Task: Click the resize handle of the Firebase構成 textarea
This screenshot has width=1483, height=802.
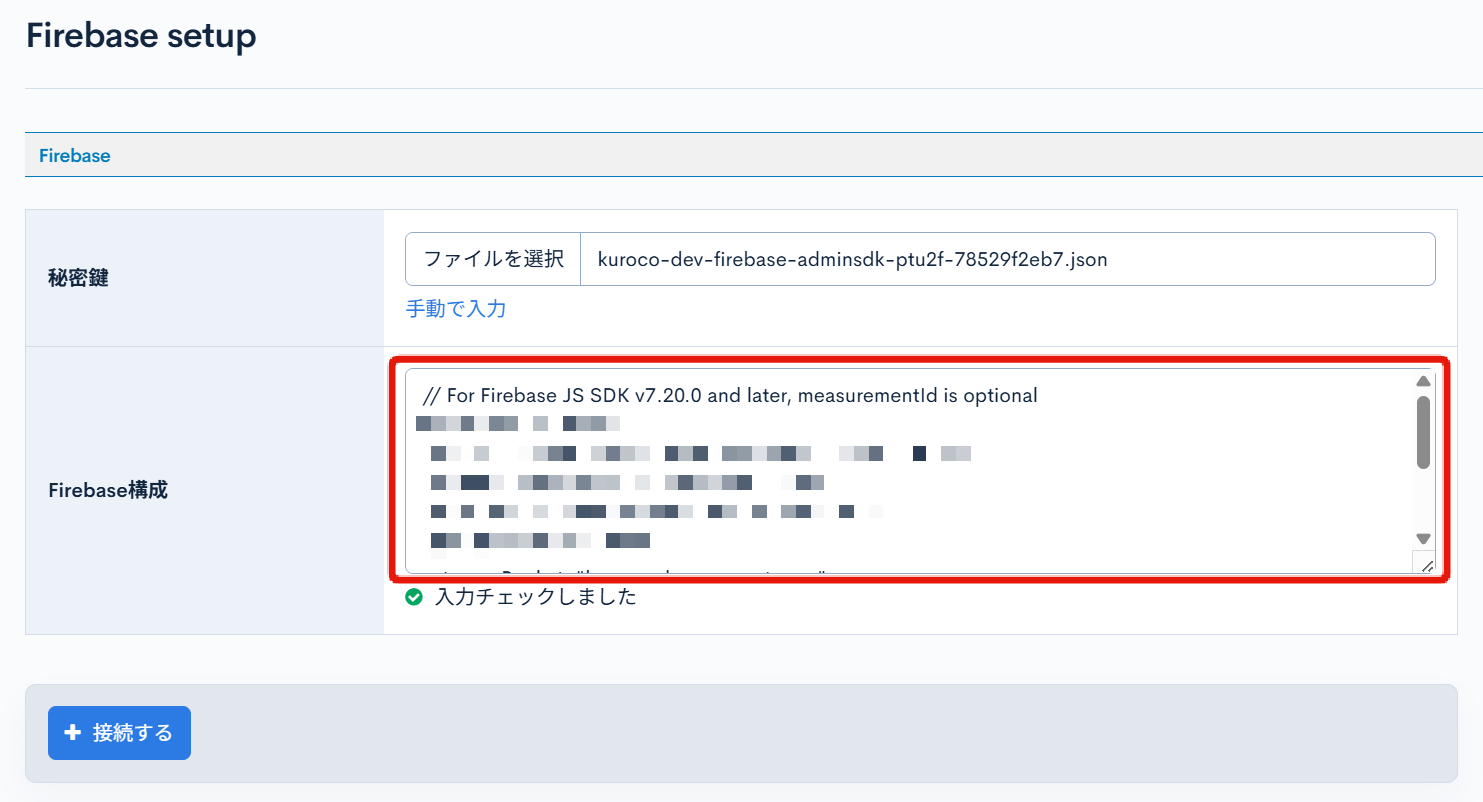Action: point(1427,565)
